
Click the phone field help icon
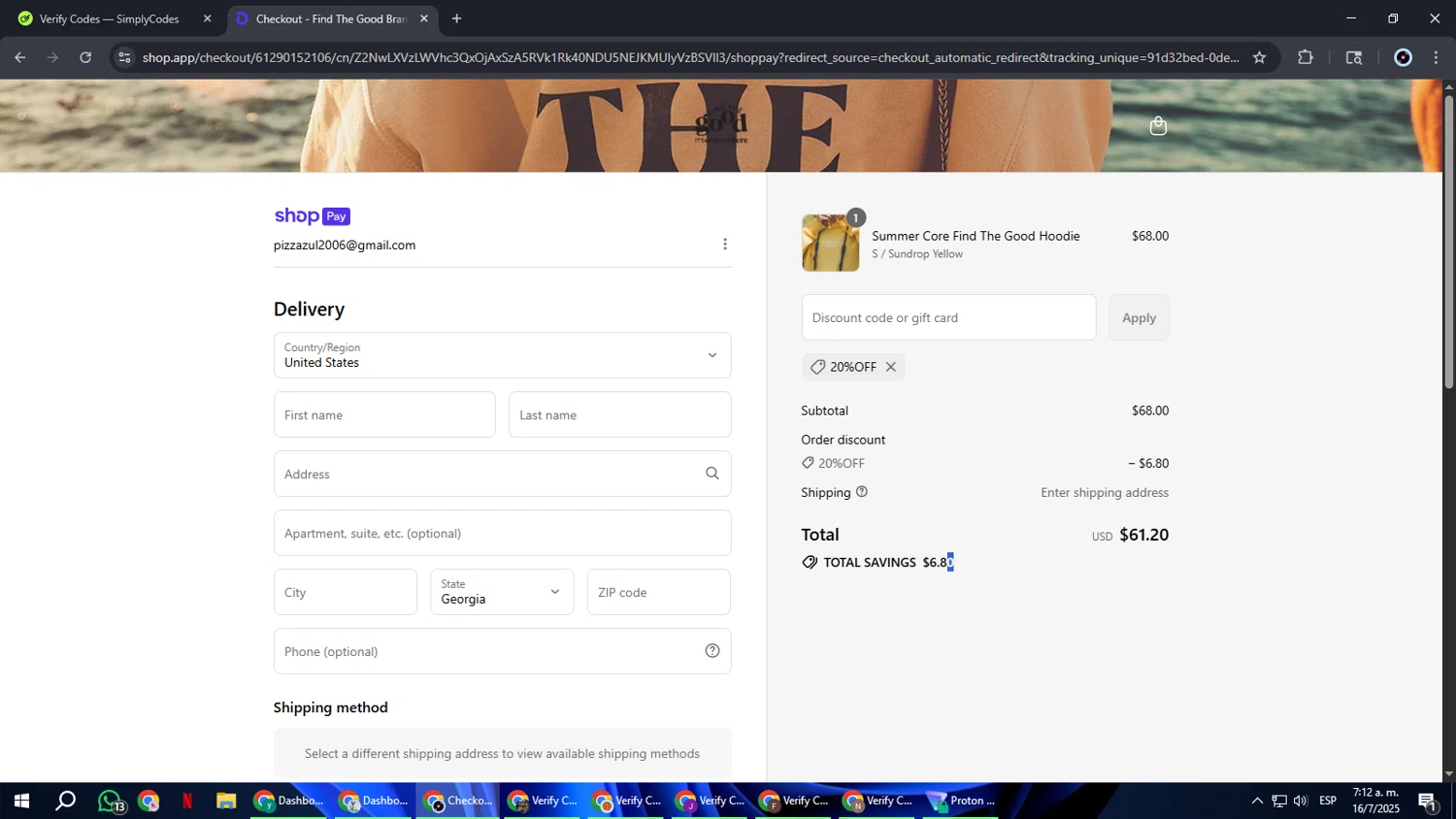712,651
